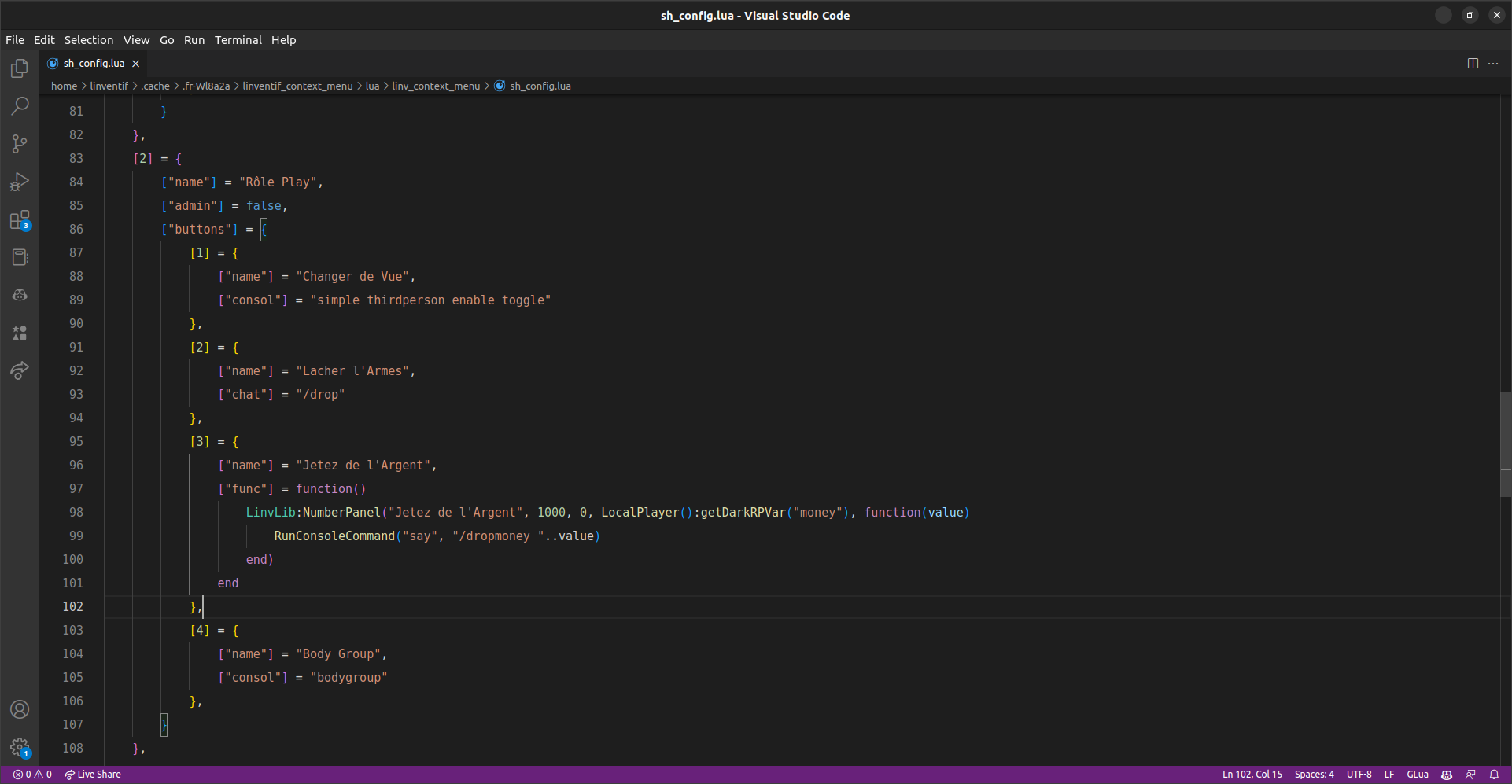Open Manage settings gear
Viewport: 1512px width, 784px height.
coord(20,747)
